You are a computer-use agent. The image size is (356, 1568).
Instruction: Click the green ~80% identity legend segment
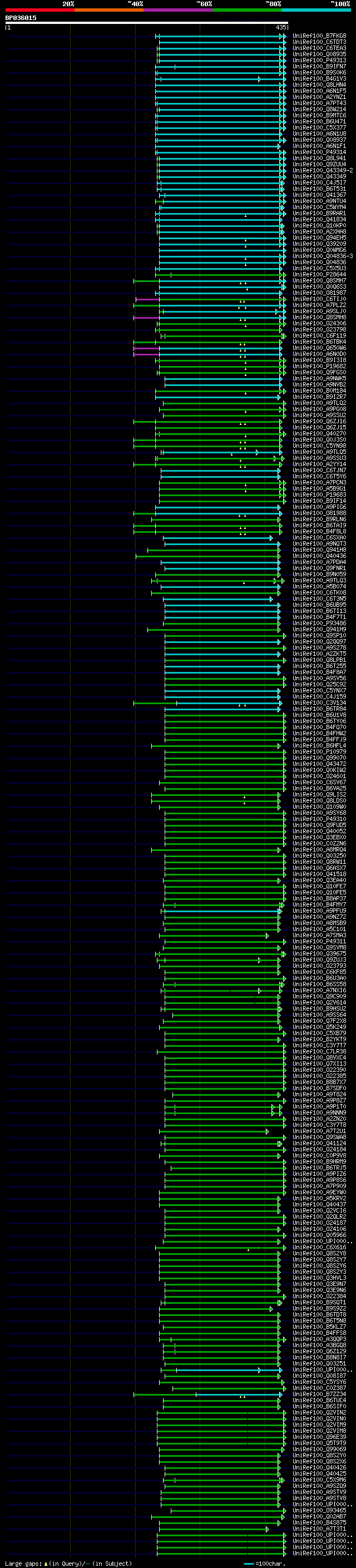pos(247,10)
